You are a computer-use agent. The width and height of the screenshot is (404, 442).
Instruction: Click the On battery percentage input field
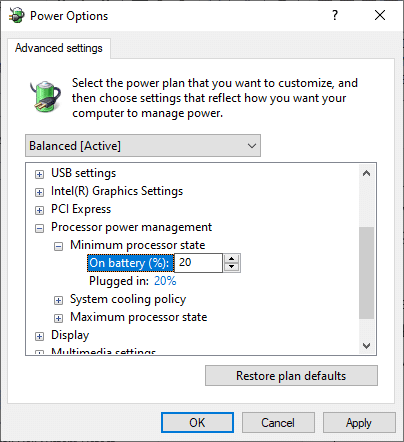(198, 263)
